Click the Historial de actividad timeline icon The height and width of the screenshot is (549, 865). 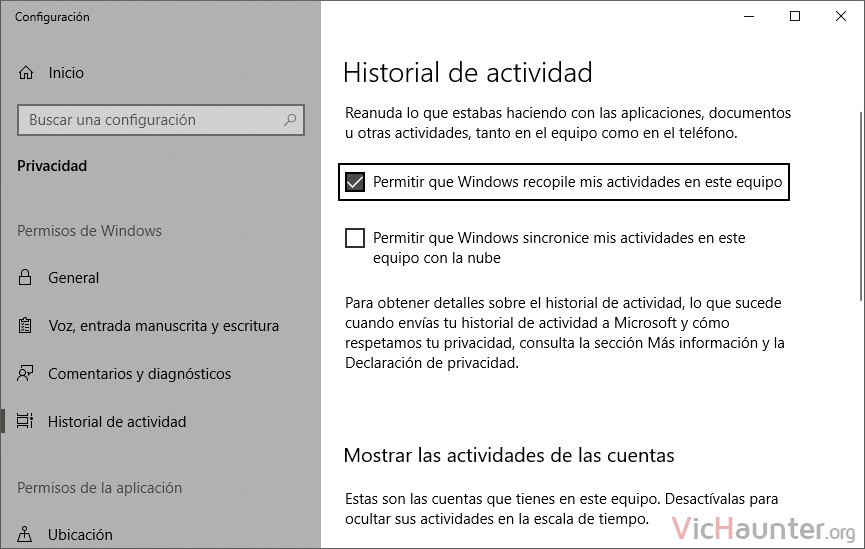25,422
